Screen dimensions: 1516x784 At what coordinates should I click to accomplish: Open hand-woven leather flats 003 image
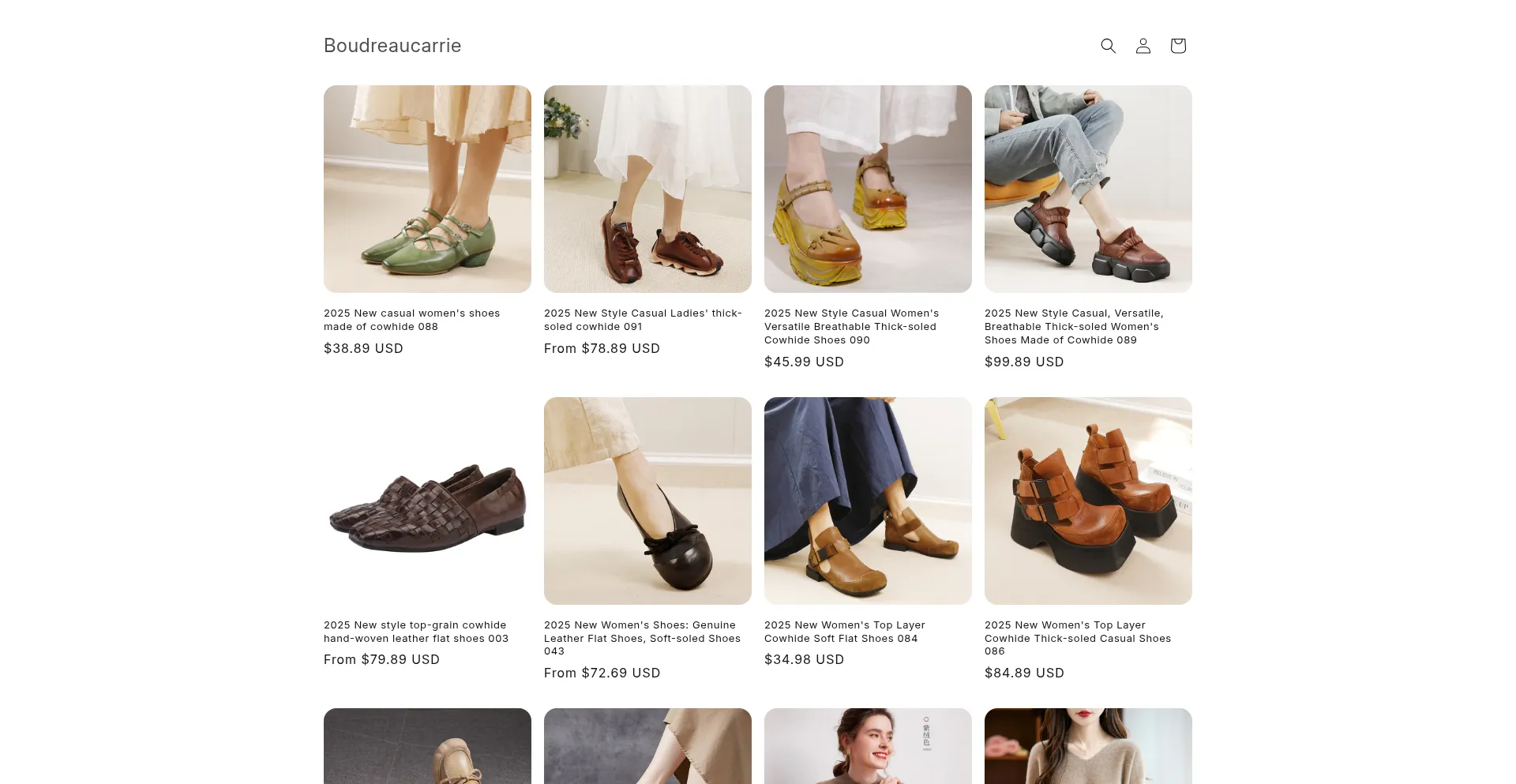(x=427, y=501)
